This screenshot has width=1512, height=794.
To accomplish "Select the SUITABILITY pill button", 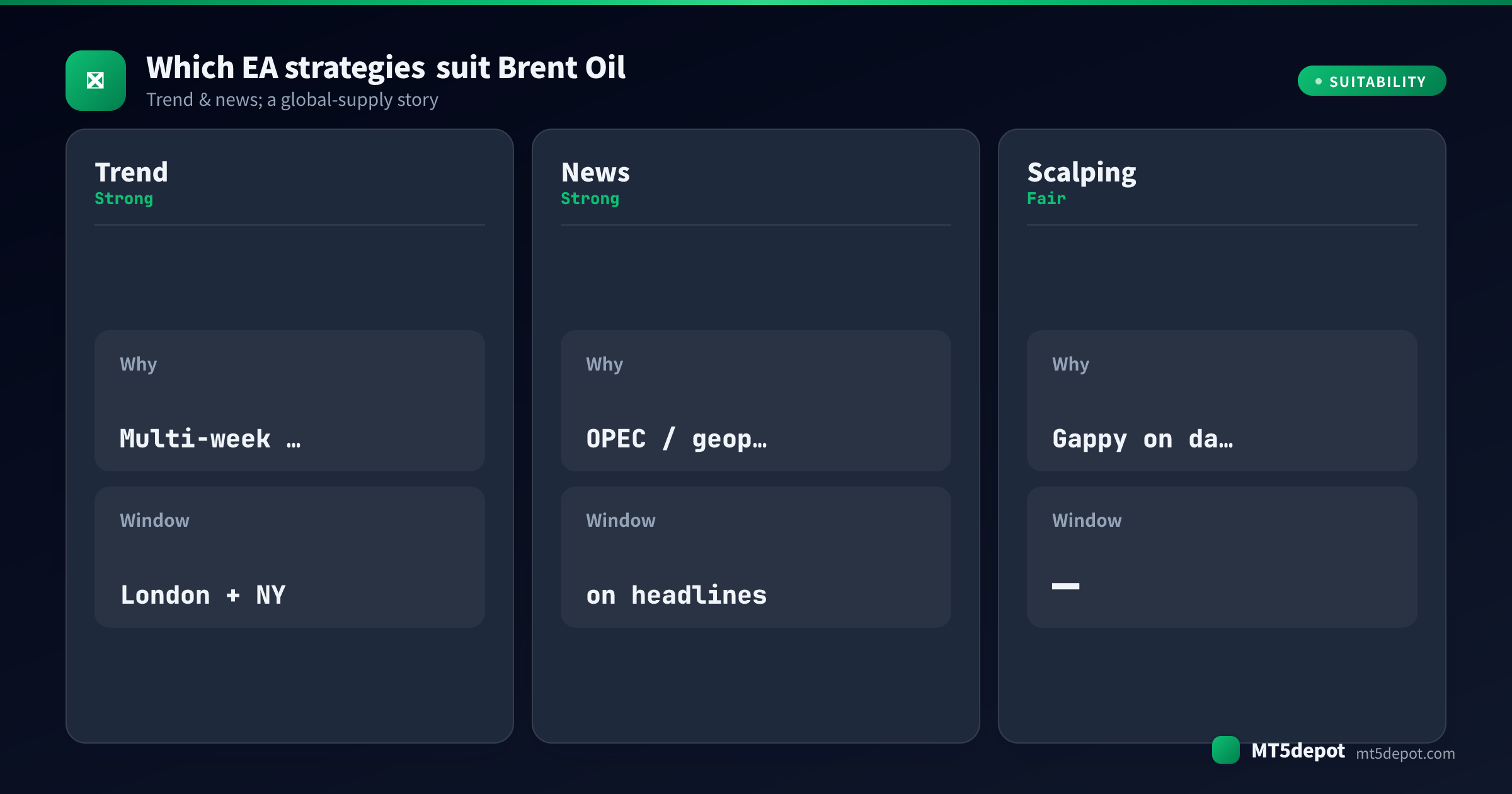I will (x=1372, y=81).
